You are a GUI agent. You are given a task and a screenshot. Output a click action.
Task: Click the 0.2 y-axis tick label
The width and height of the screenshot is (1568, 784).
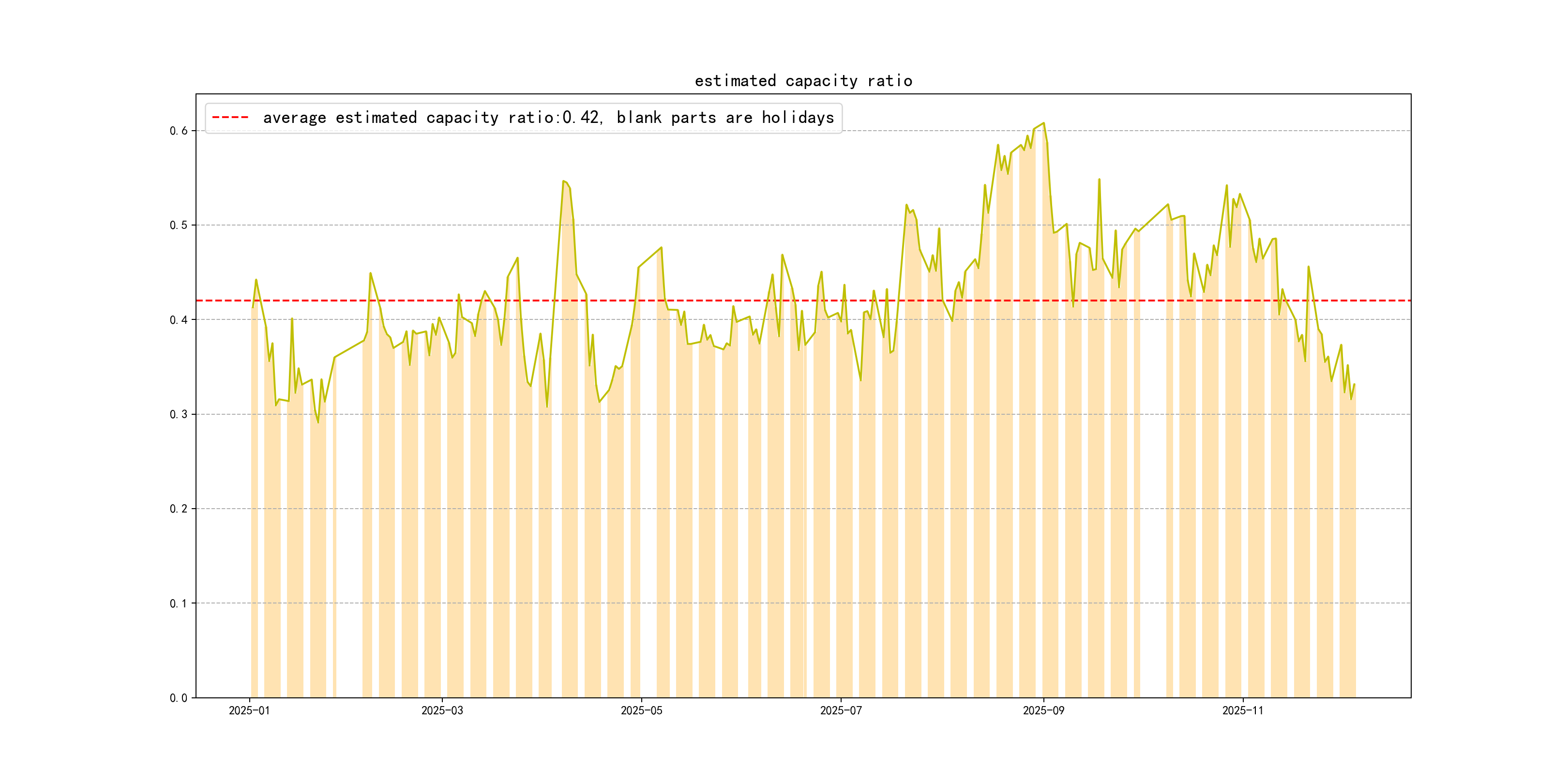point(179,509)
